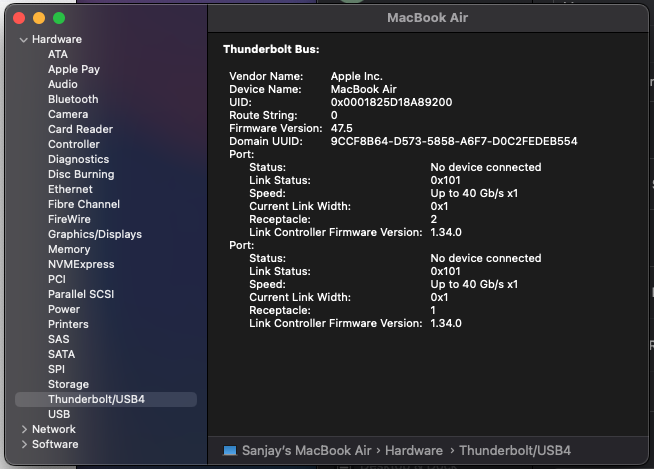Click the Hardware category label
Screen dimensions: 654x469
(57, 40)
